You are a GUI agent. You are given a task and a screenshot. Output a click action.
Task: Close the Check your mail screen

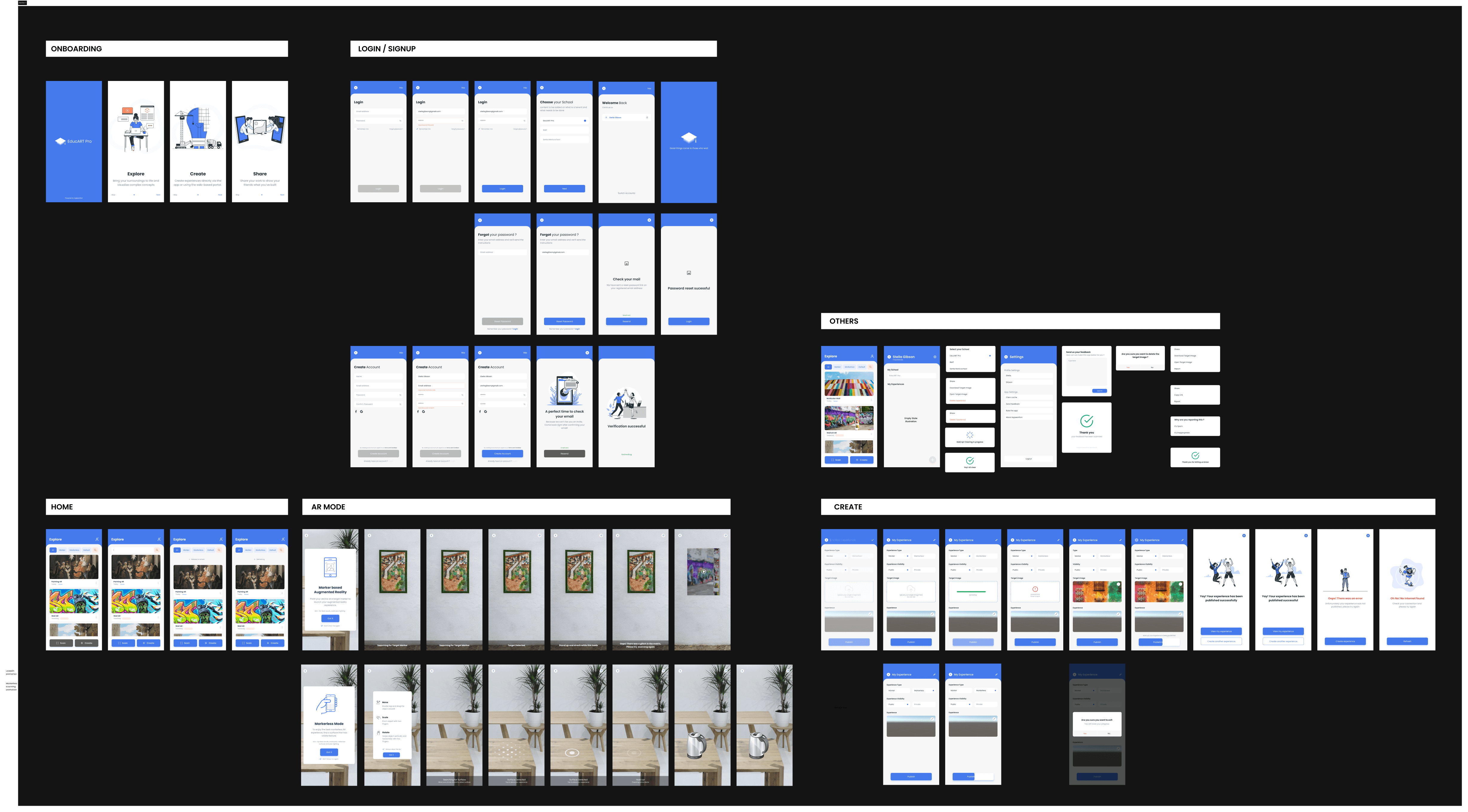click(x=649, y=220)
